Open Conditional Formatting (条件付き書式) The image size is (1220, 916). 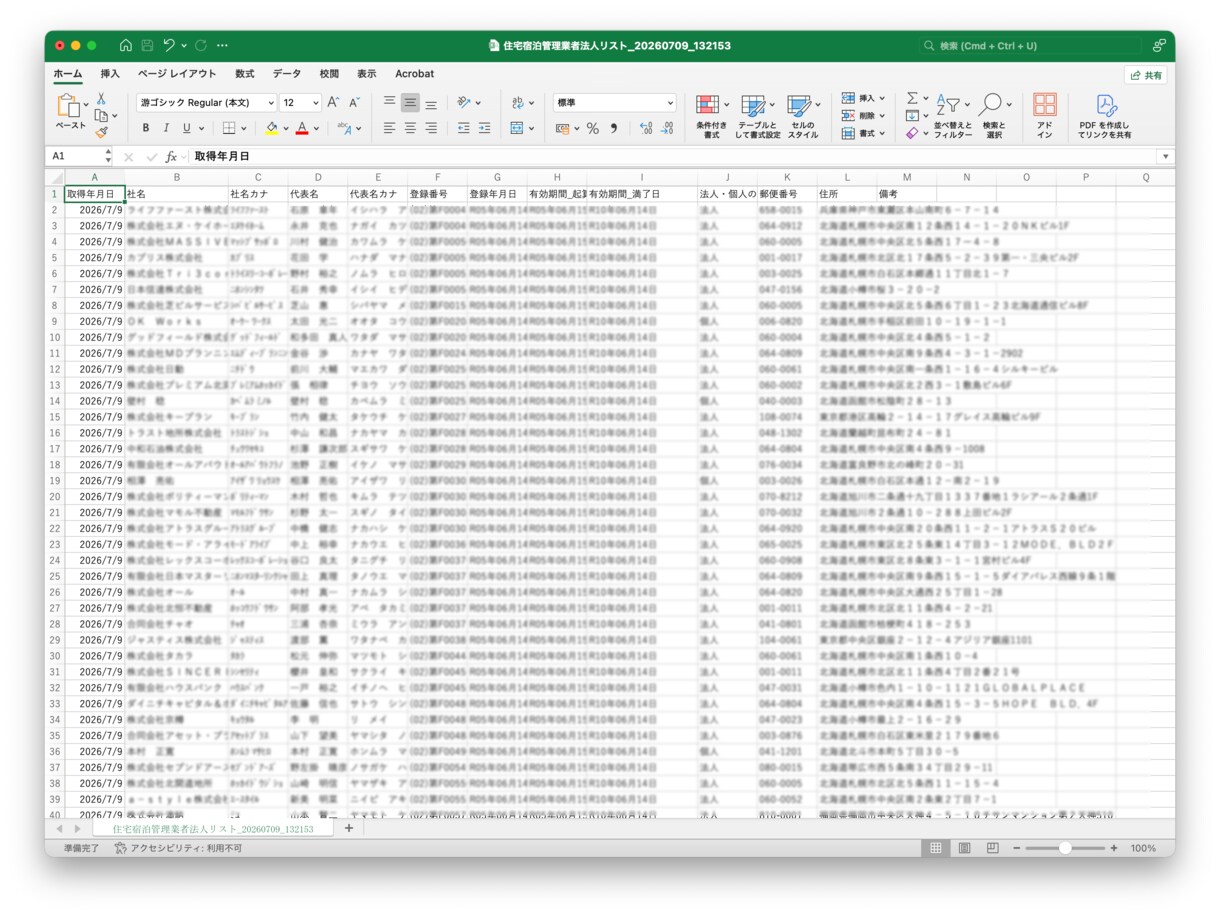click(711, 117)
